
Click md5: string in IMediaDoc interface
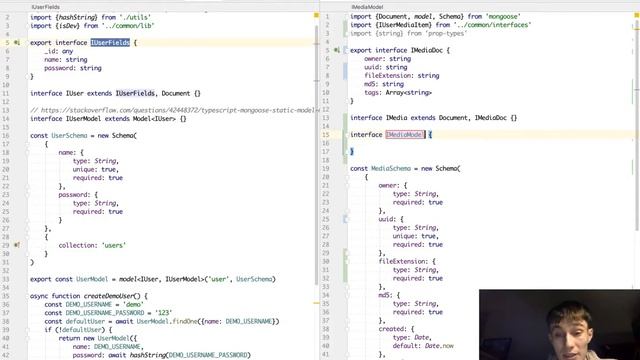pyautogui.click(x=384, y=84)
